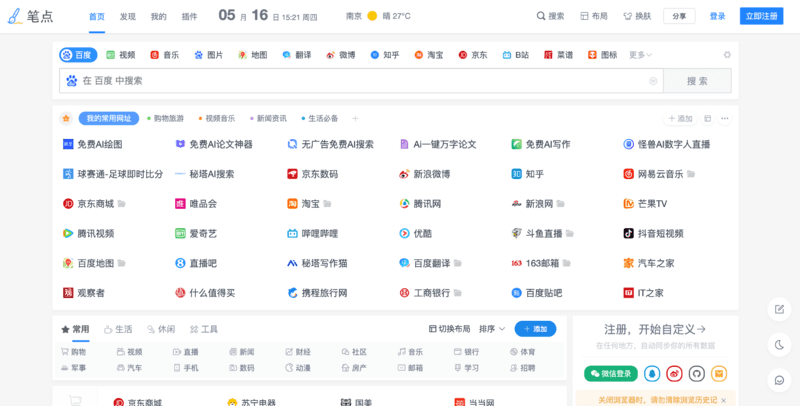Screen dimensions: 800x406
Task: Switch to 插件 tab
Action: coord(189,16)
